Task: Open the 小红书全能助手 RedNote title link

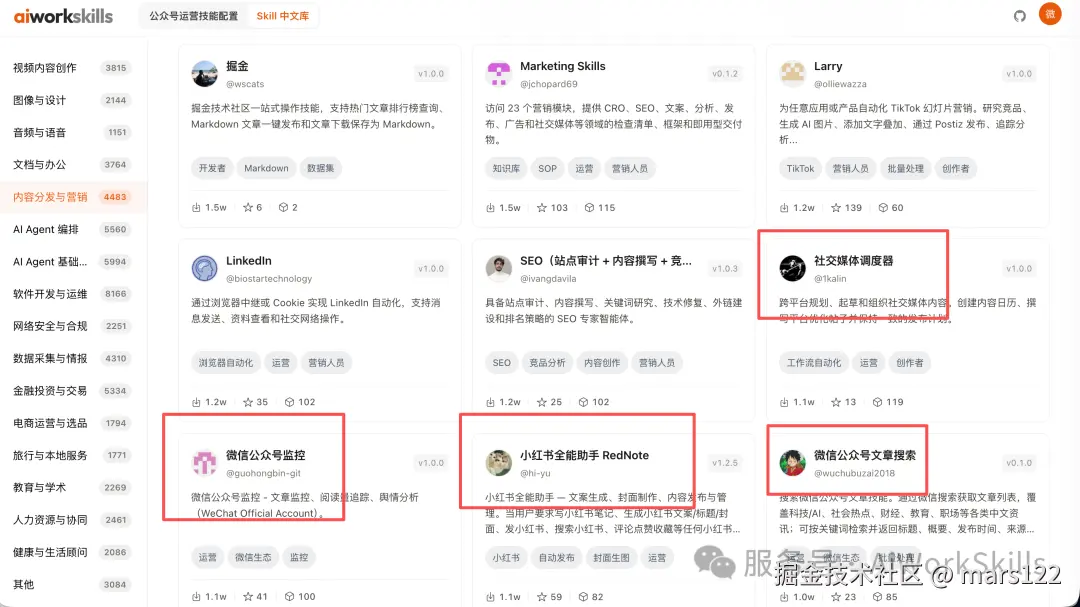Action: click(x=584, y=455)
